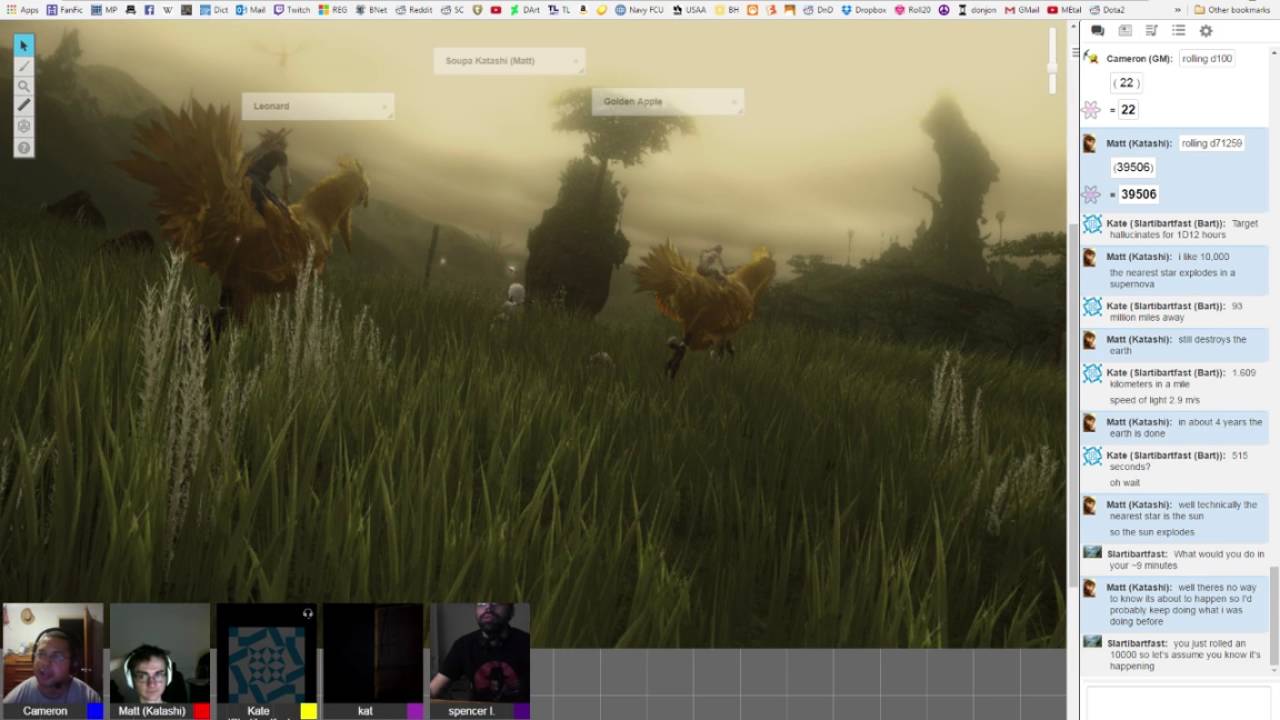
Task: Open the Navy FCU bookmark
Action: click(639, 10)
